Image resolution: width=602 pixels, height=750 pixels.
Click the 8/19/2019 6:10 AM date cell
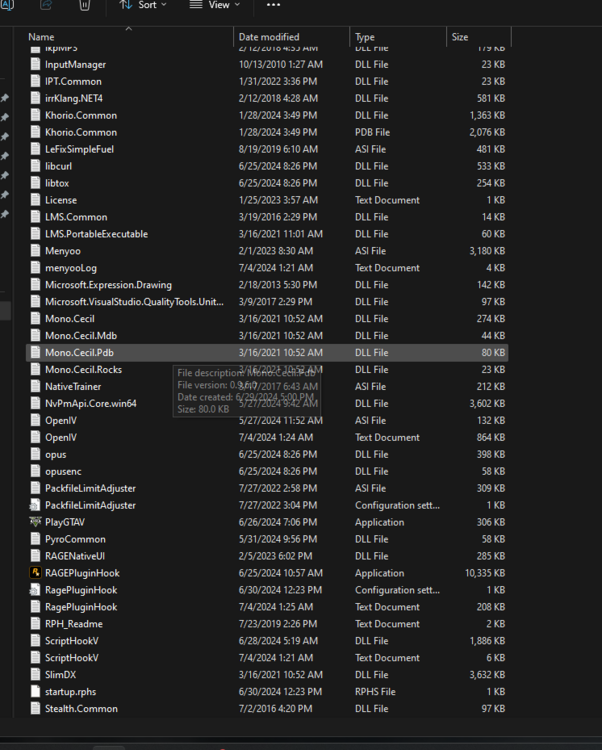[x=278, y=149]
